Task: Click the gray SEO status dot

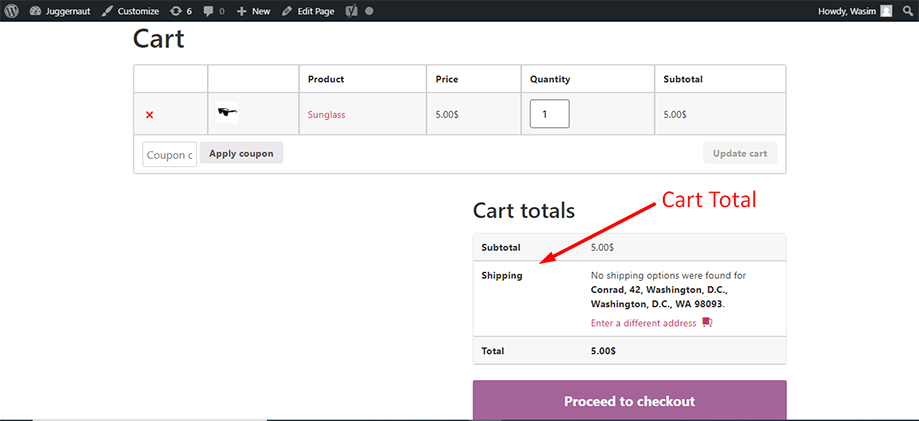Action: coord(369,11)
